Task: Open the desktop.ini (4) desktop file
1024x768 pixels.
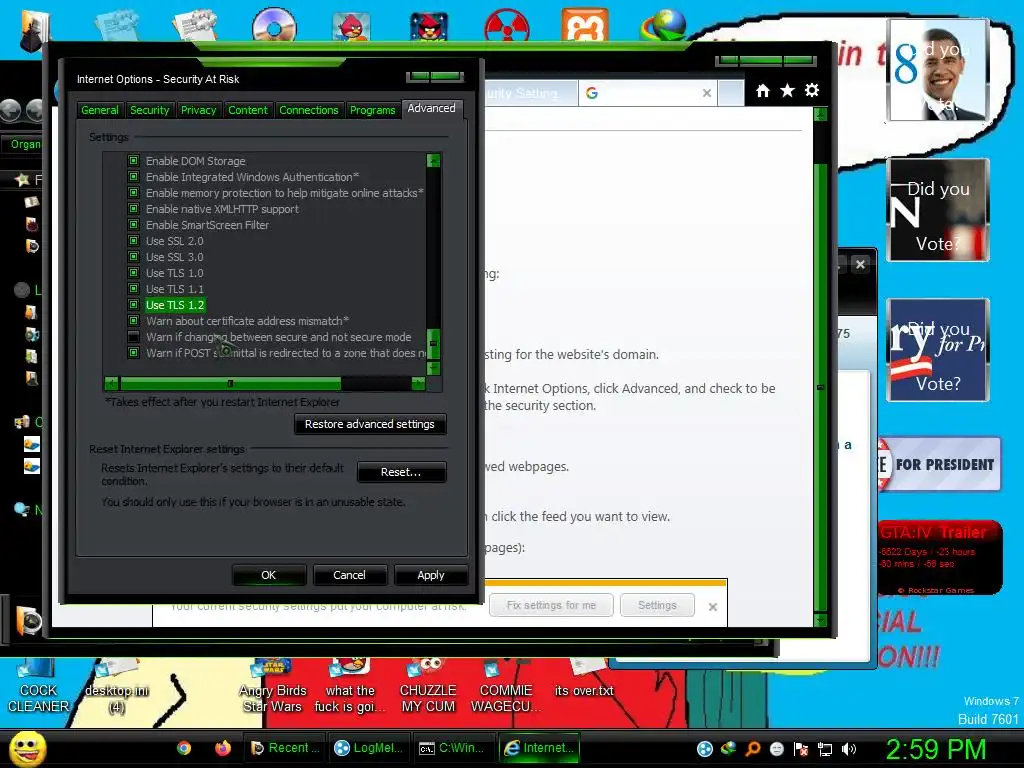Action: pos(116,686)
